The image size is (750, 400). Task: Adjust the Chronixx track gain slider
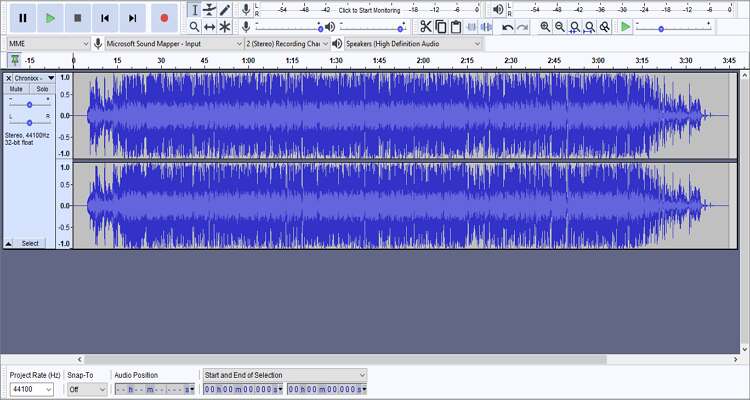click(29, 104)
